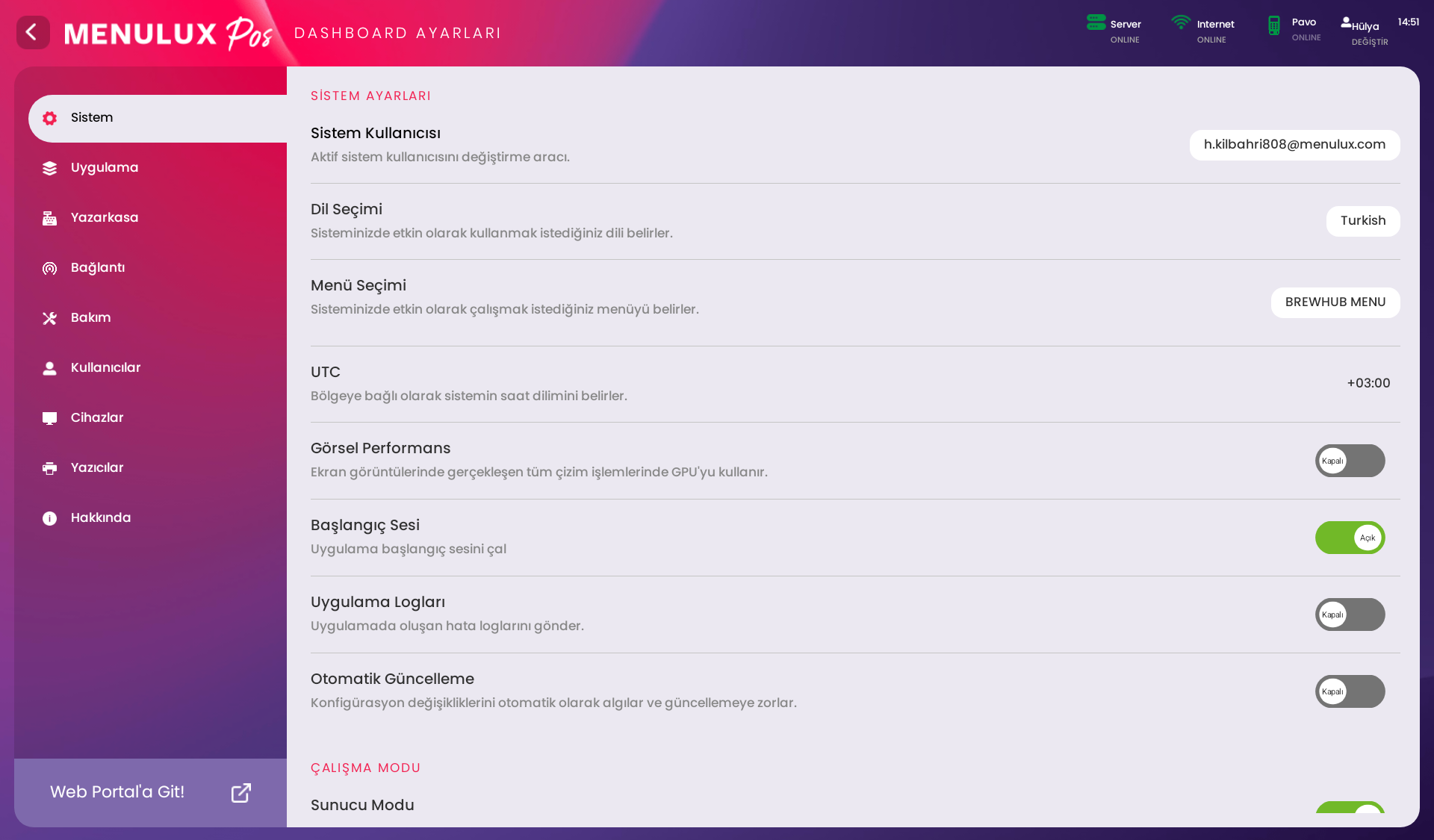The image size is (1434, 840).
Task: Click the Dil Seçimi heading
Action: (347, 210)
